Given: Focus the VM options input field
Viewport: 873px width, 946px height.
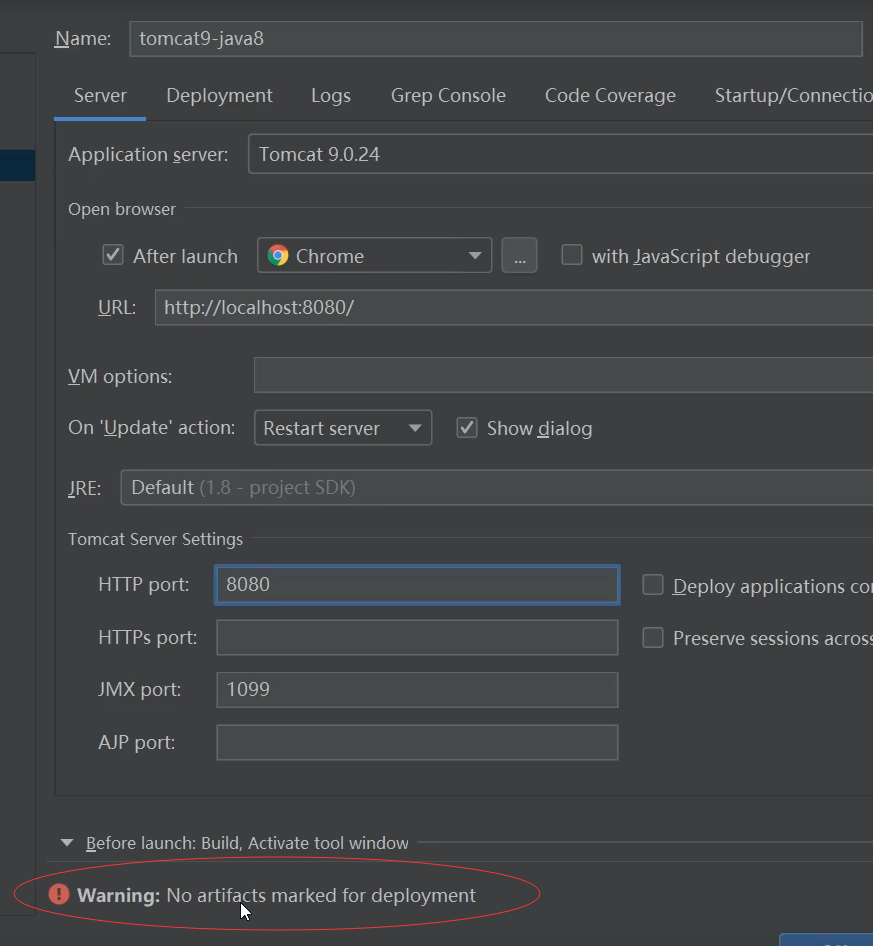Looking at the screenshot, I should [563, 375].
